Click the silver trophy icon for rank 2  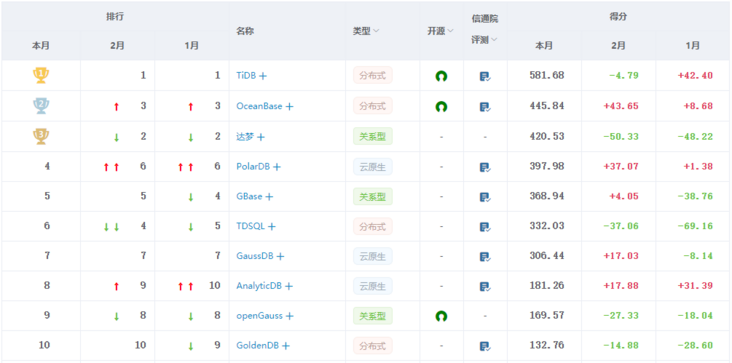pos(41,106)
